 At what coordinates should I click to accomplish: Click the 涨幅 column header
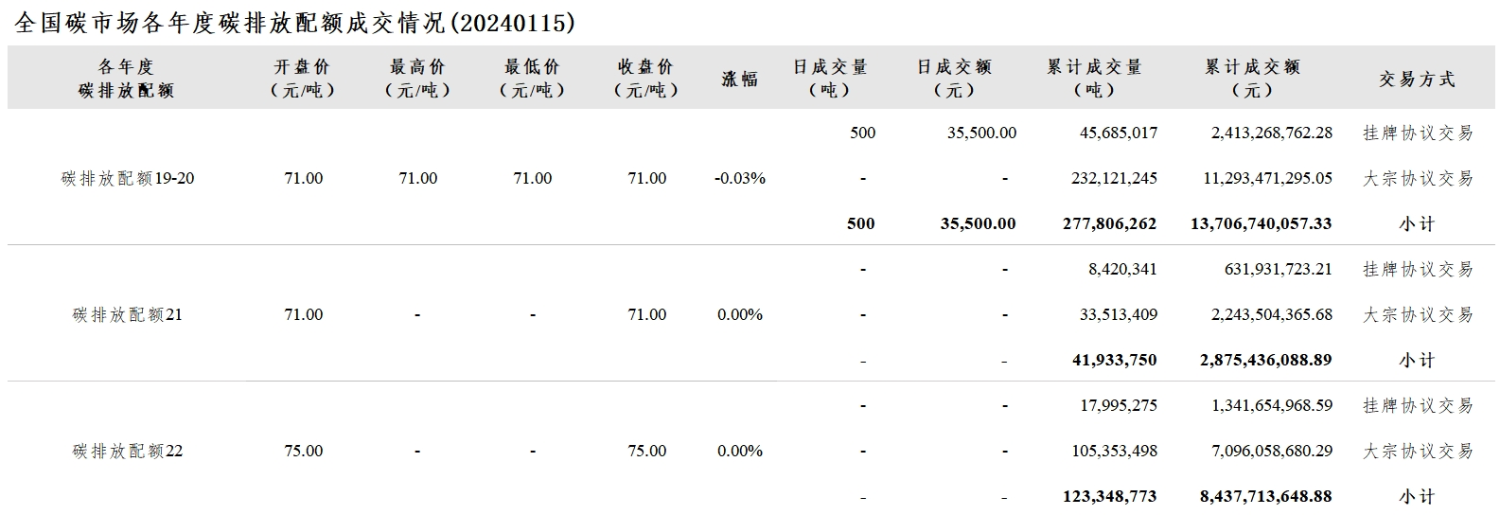(740, 79)
